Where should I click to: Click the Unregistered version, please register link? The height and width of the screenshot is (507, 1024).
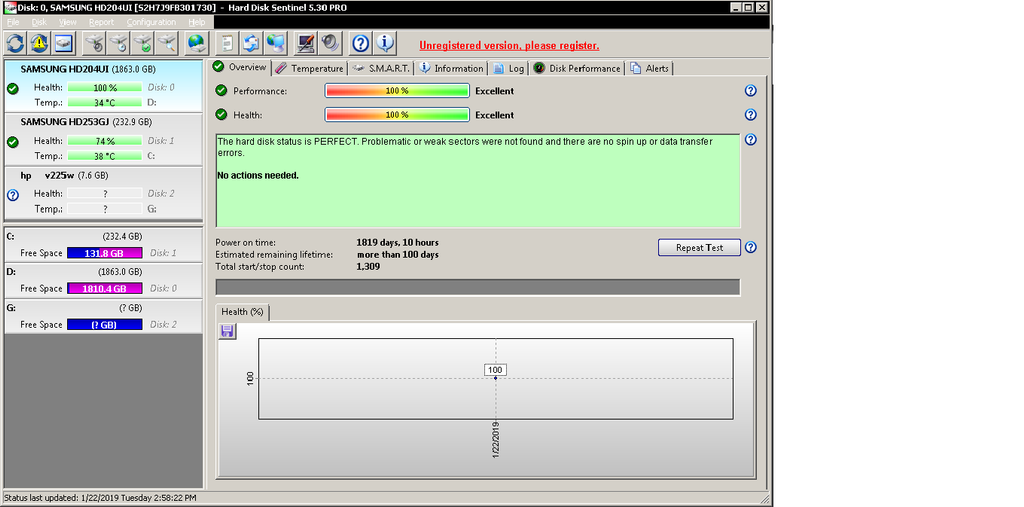click(x=509, y=46)
